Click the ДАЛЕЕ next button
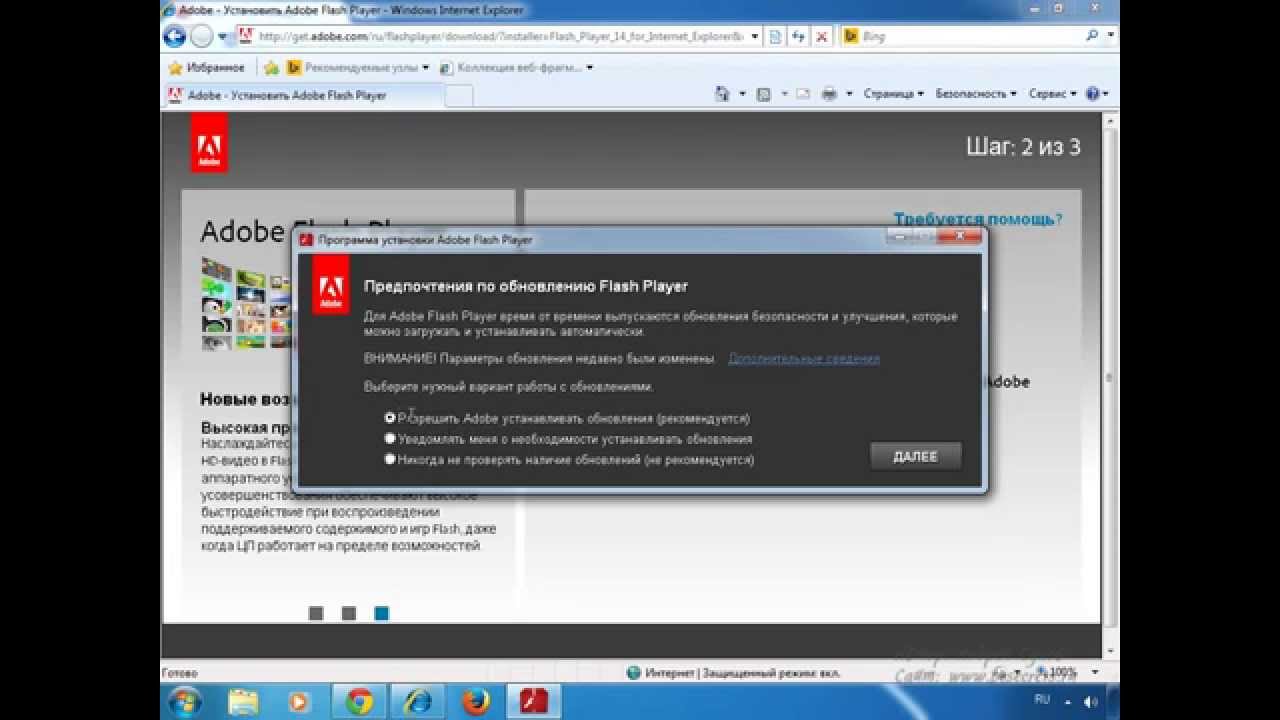Screen dimensions: 1280x720 coord(915,456)
